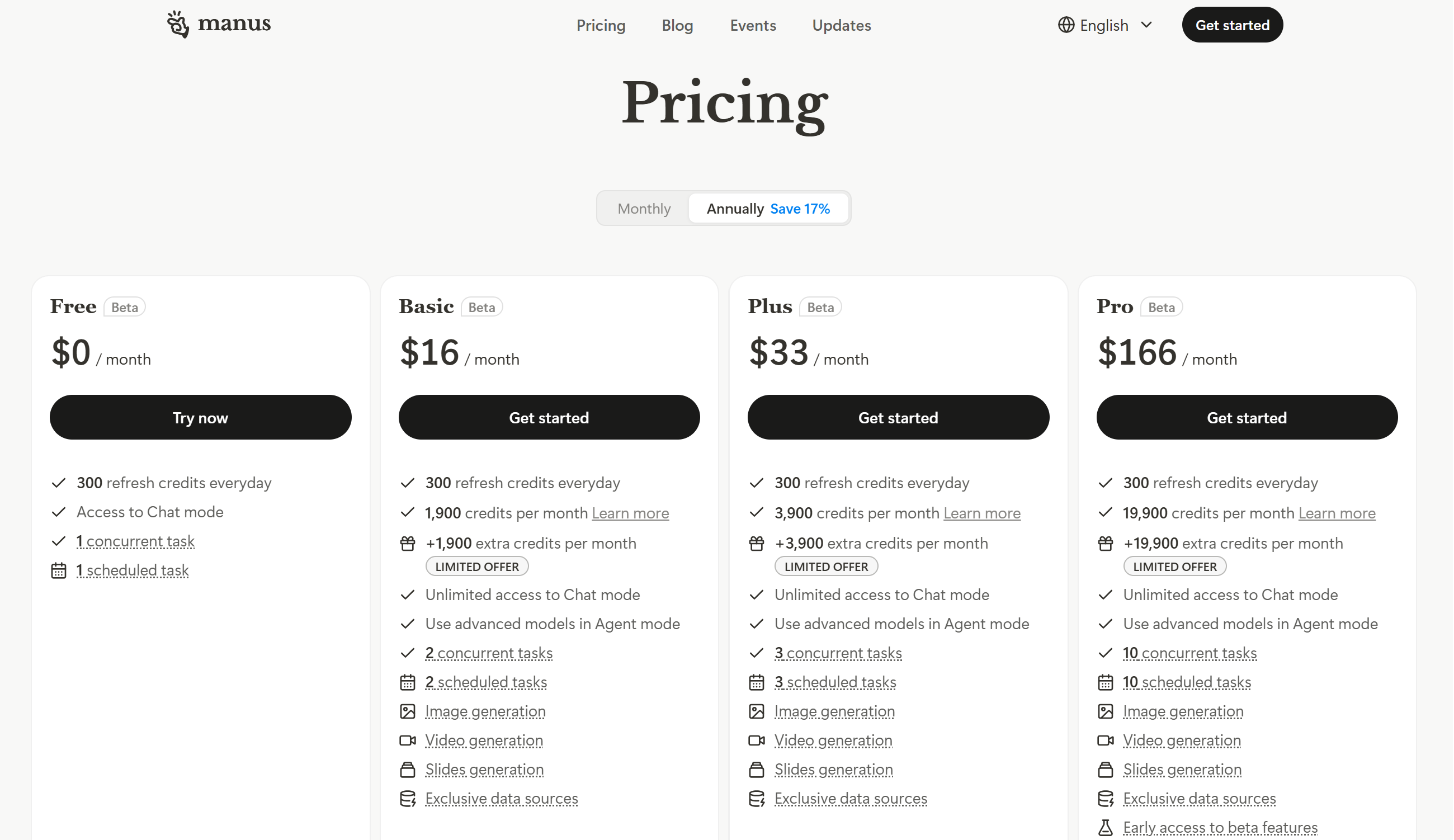
Task: Open Learn more link in the Plus plan credits
Action: pos(981,513)
